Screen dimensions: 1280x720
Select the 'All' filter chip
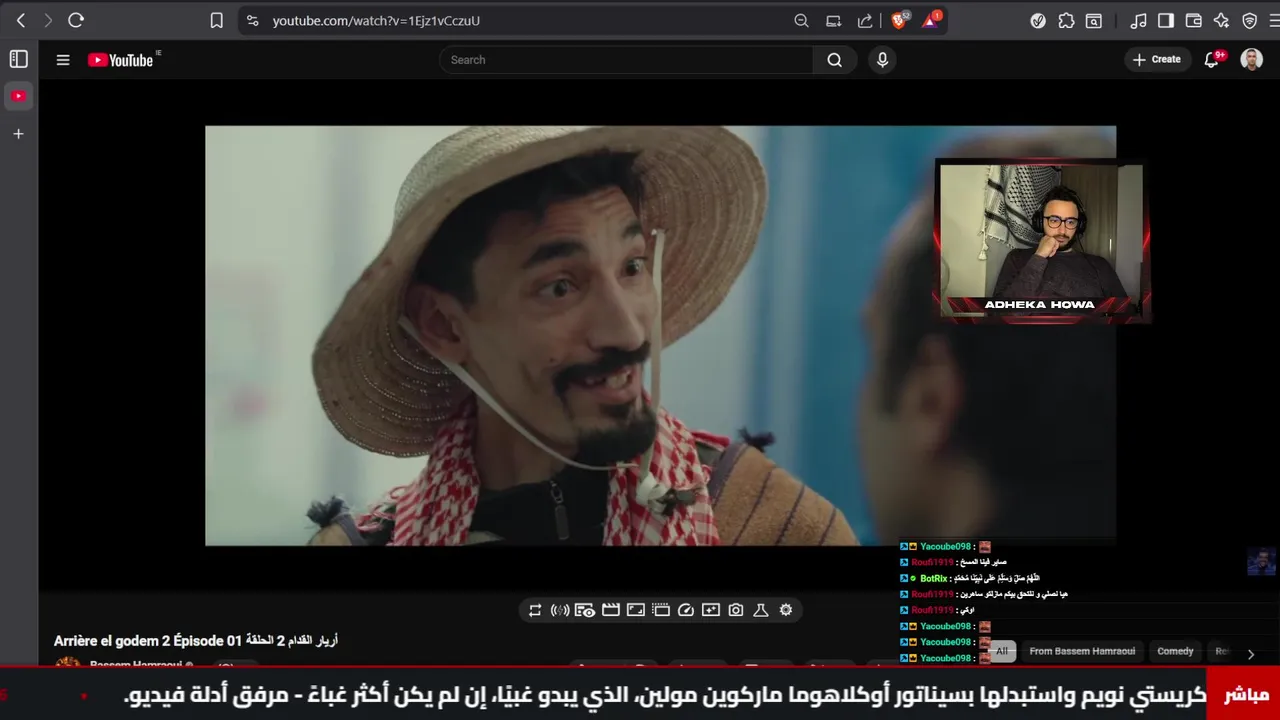point(1002,651)
